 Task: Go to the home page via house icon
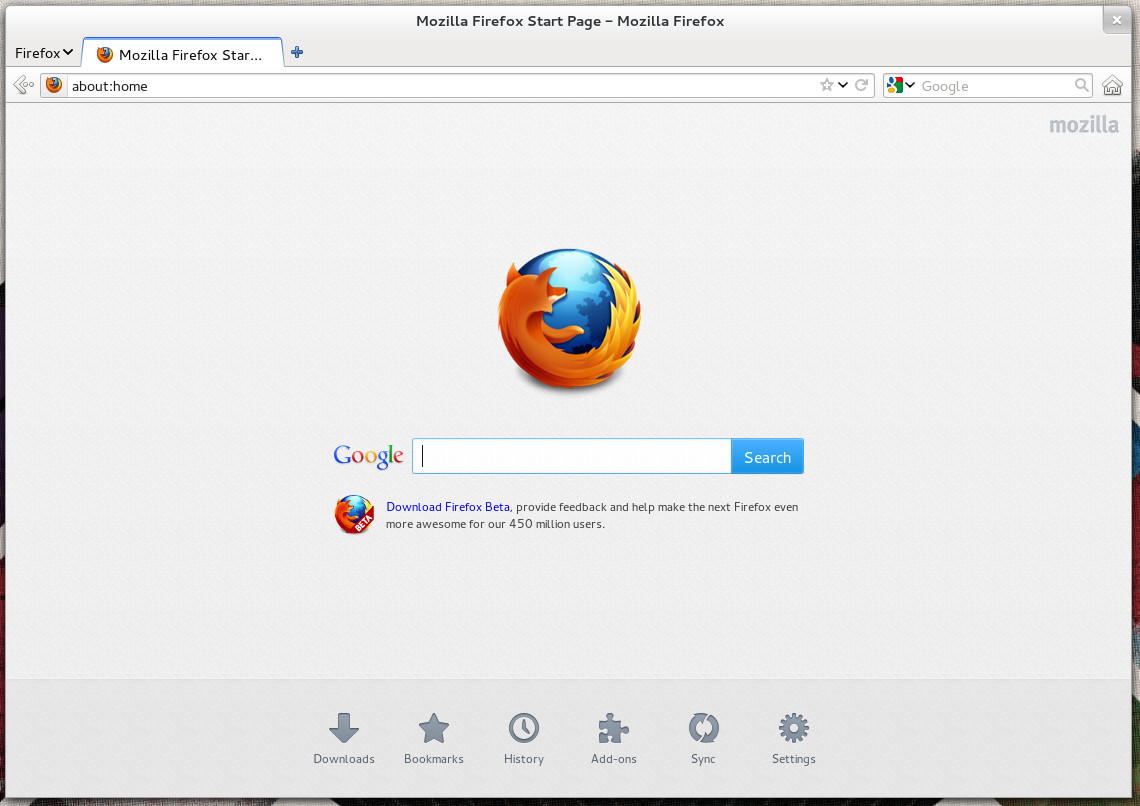[x=1112, y=86]
